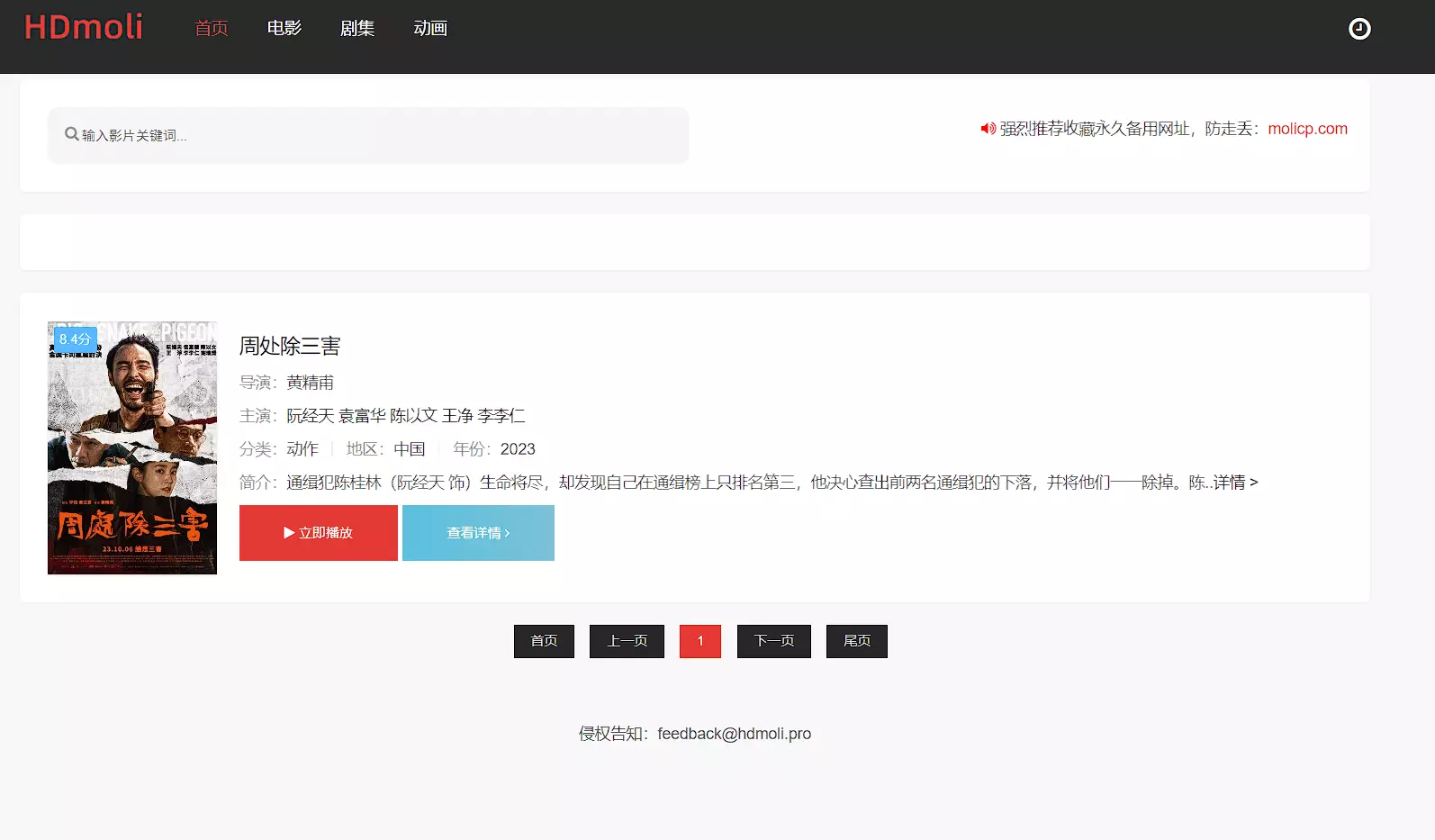1435x840 pixels.
Task: Select 首页 in the top navigation bar
Action: click(211, 28)
